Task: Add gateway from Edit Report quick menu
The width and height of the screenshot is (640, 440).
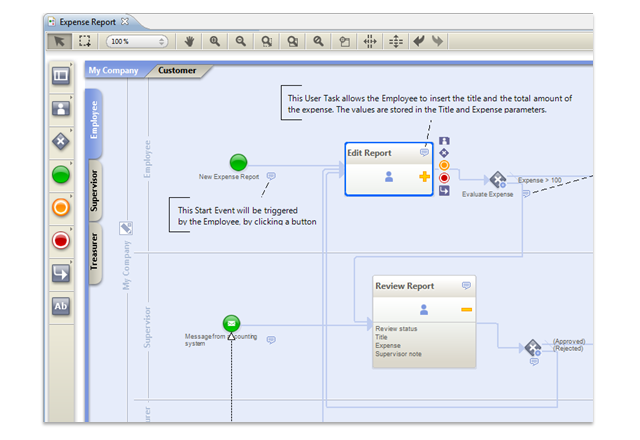Action: pos(444,153)
